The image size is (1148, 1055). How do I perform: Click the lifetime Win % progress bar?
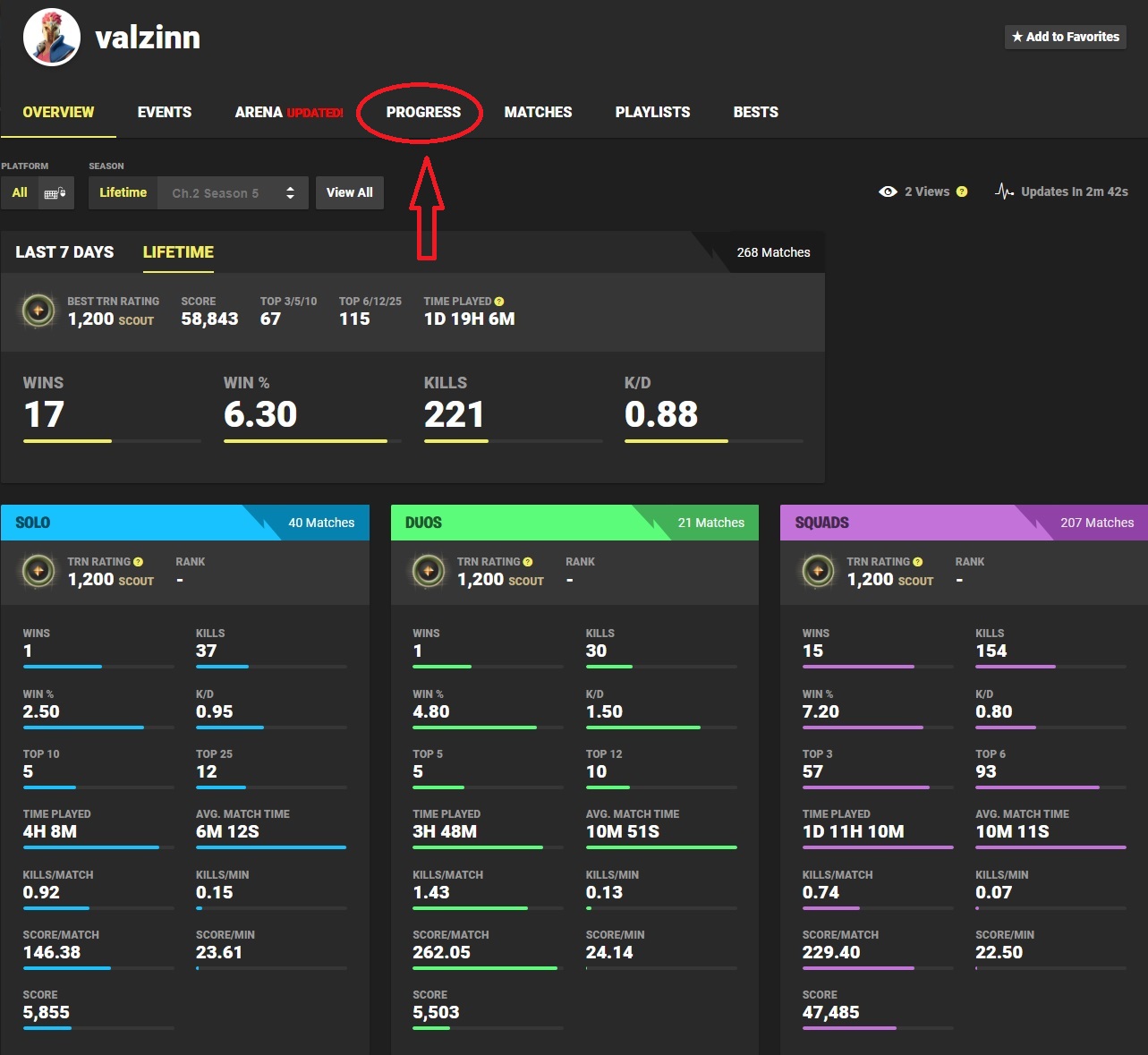[312, 441]
